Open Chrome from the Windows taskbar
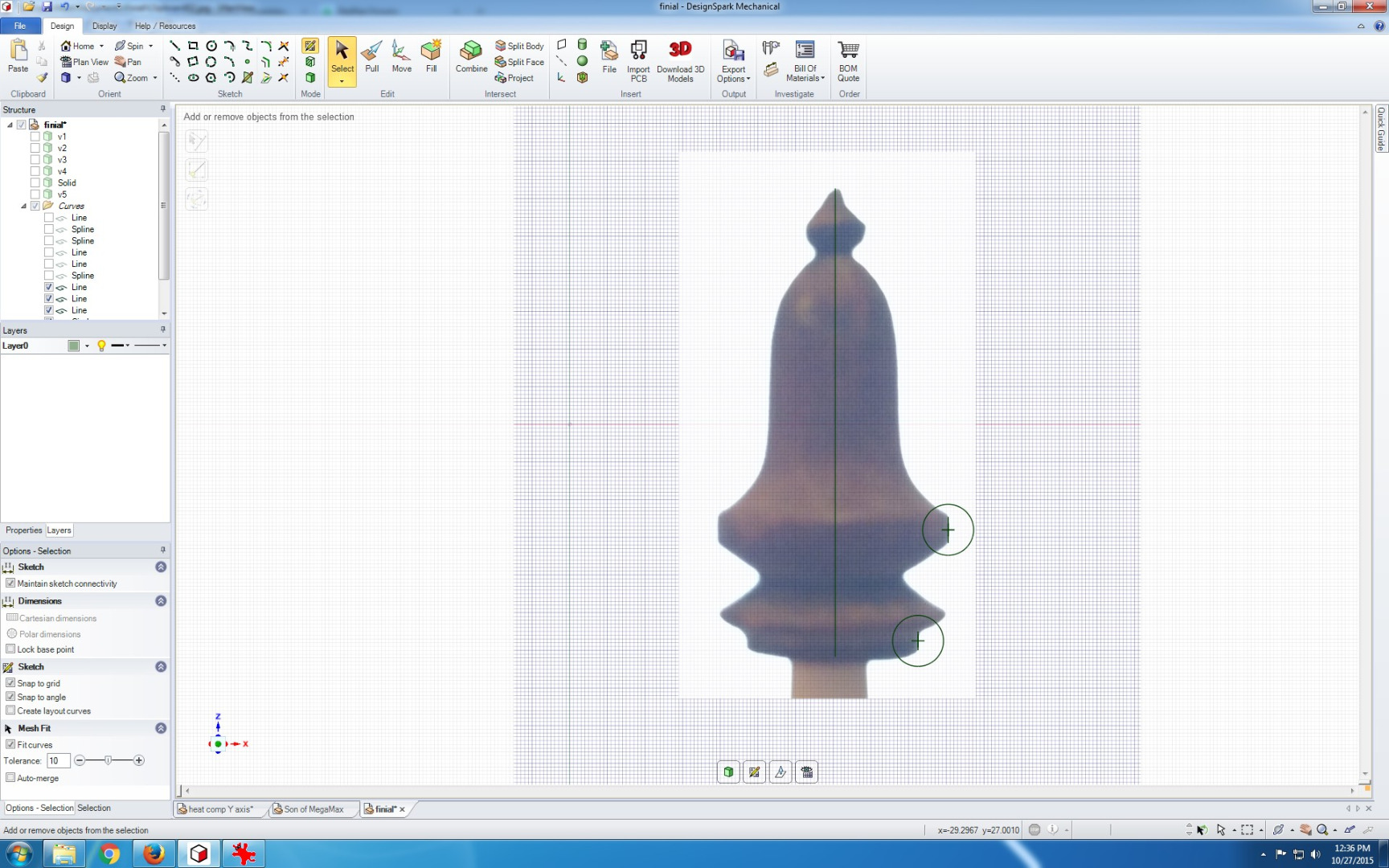 tap(109, 854)
